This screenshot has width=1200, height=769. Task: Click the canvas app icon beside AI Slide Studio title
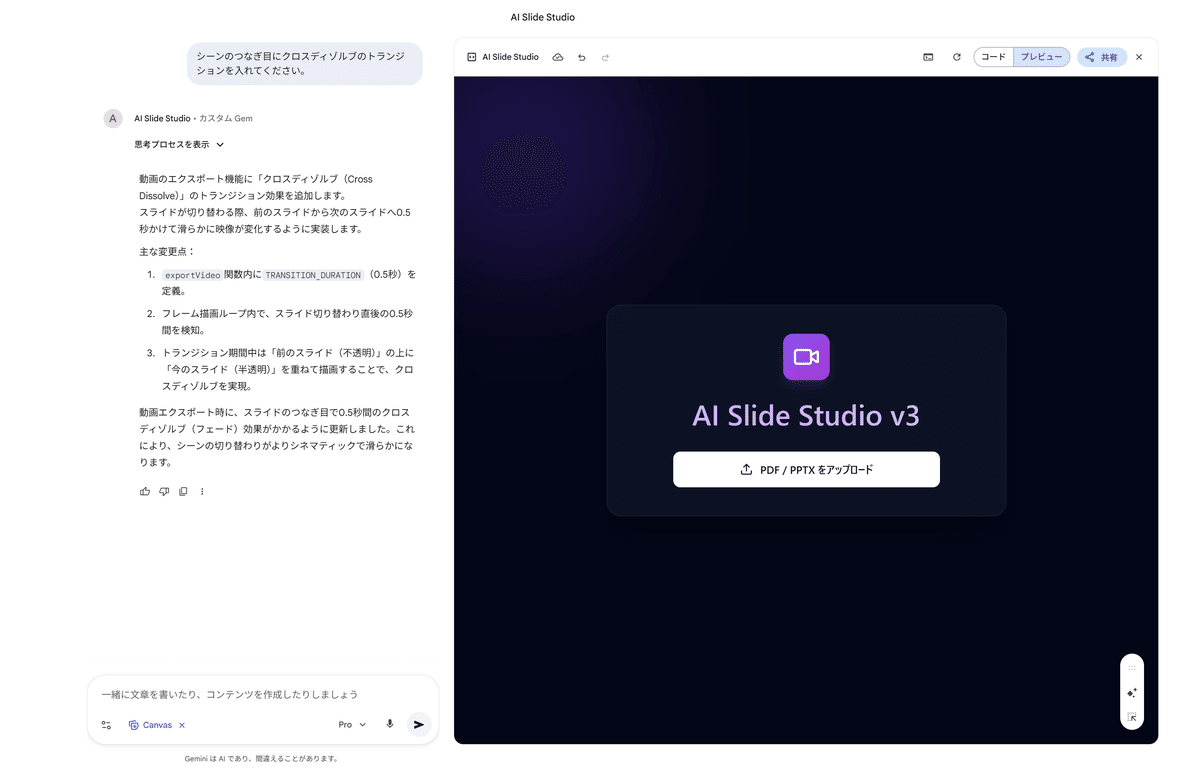click(x=471, y=57)
